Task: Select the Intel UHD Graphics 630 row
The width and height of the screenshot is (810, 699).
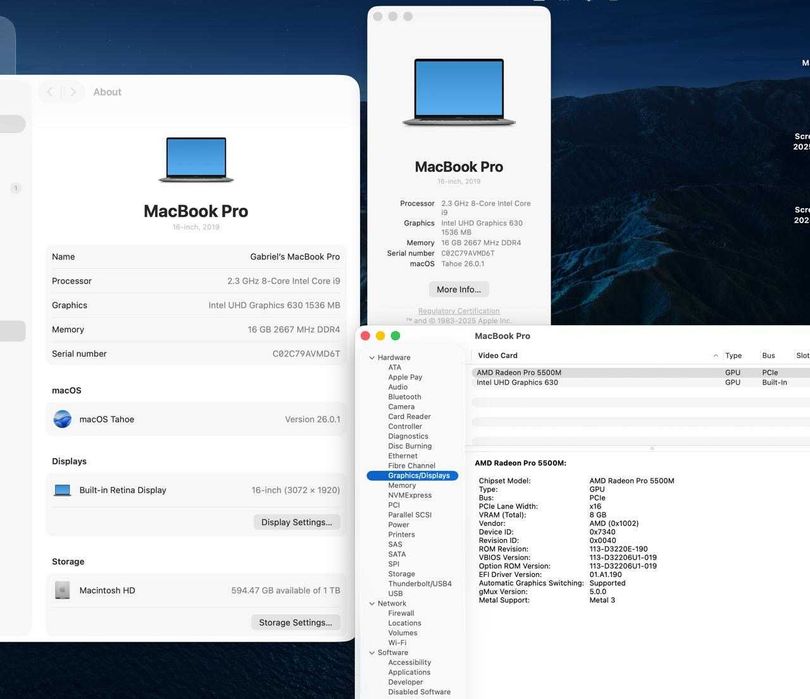Action: click(641, 382)
